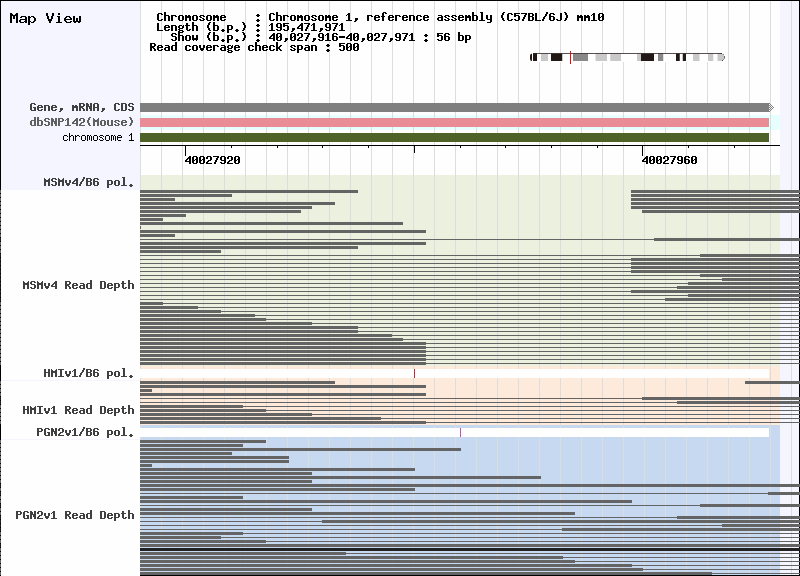Click the "chromosome 1" track label
The height and width of the screenshot is (576, 800).
coord(98,137)
